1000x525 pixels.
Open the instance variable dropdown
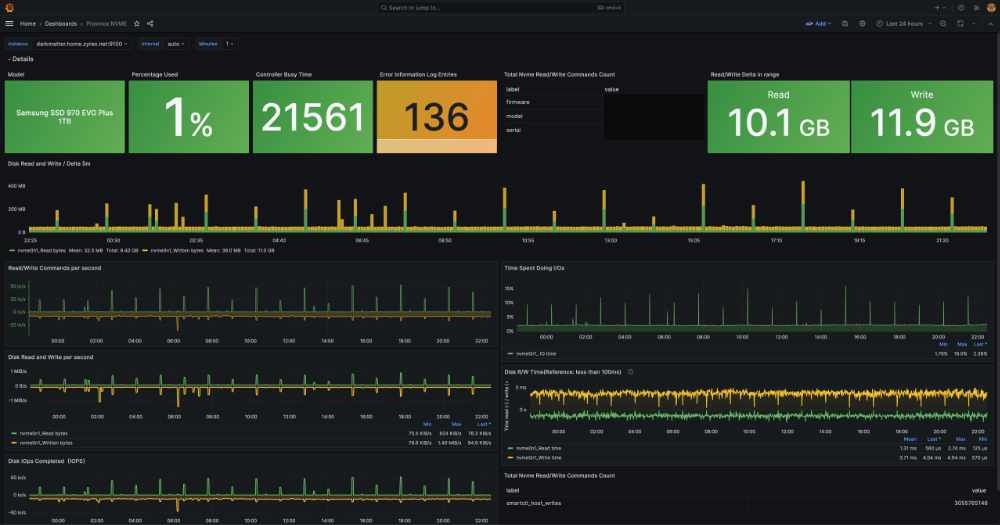[81, 44]
